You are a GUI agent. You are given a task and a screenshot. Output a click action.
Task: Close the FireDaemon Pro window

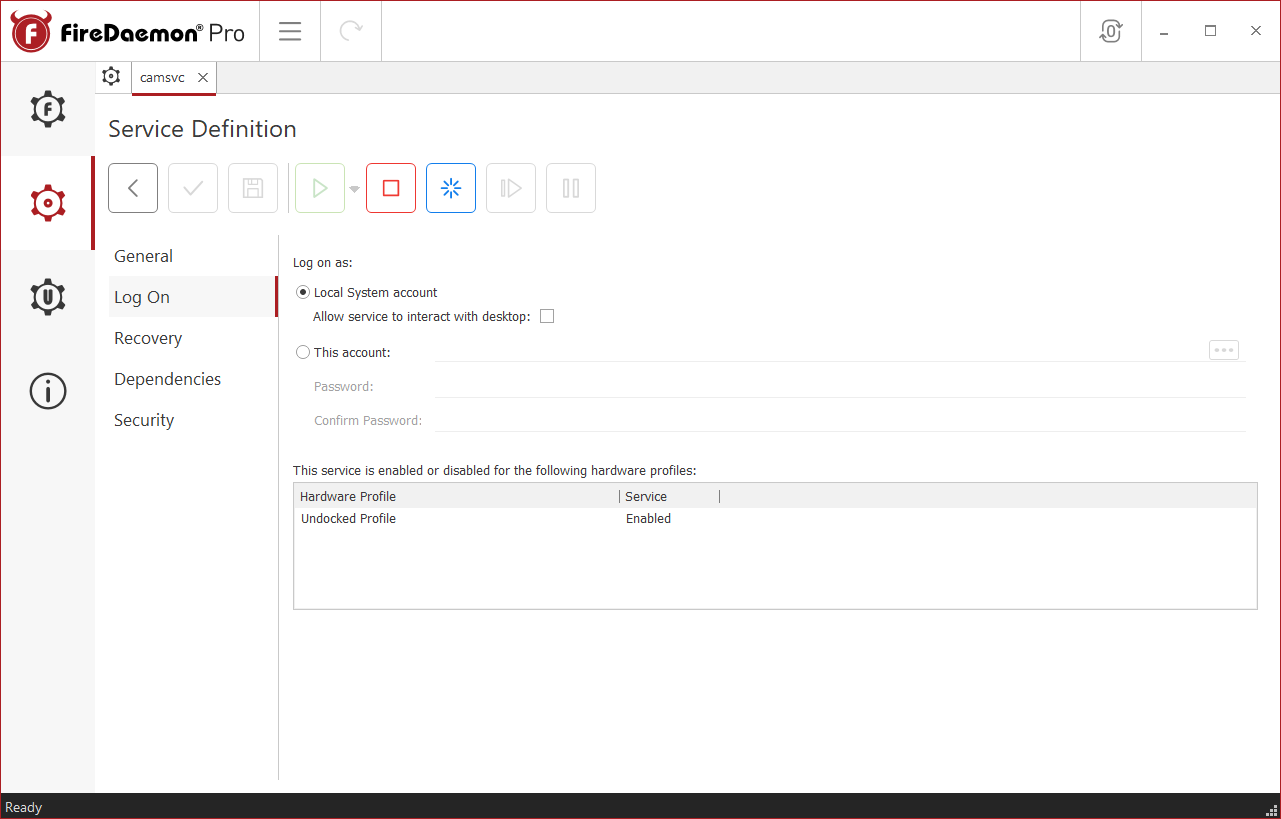tap(1256, 31)
